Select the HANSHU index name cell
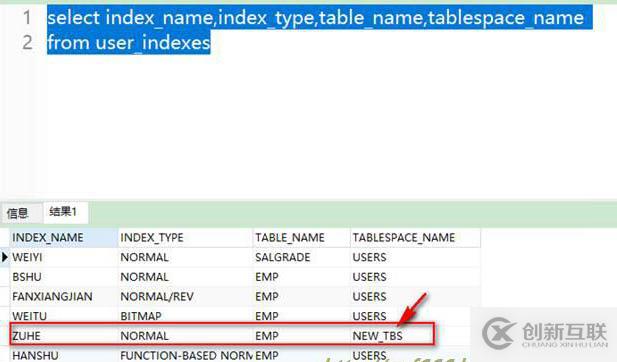 64,355
